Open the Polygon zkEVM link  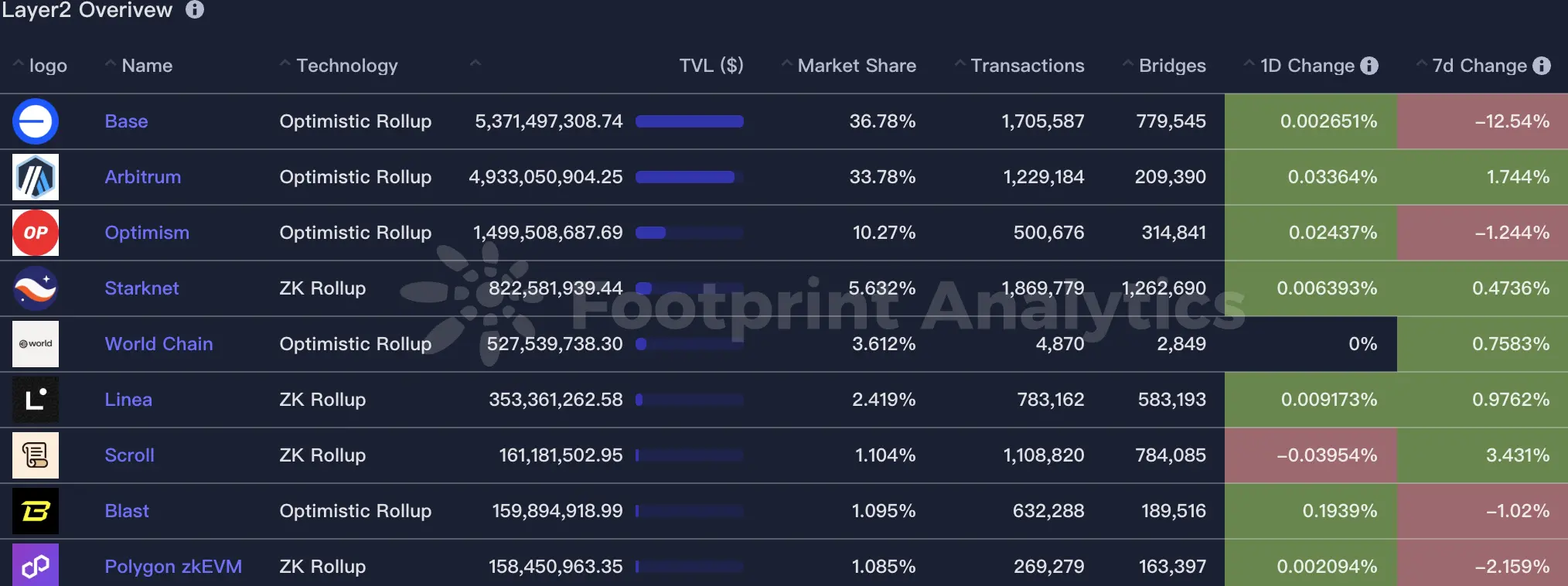(x=173, y=567)
